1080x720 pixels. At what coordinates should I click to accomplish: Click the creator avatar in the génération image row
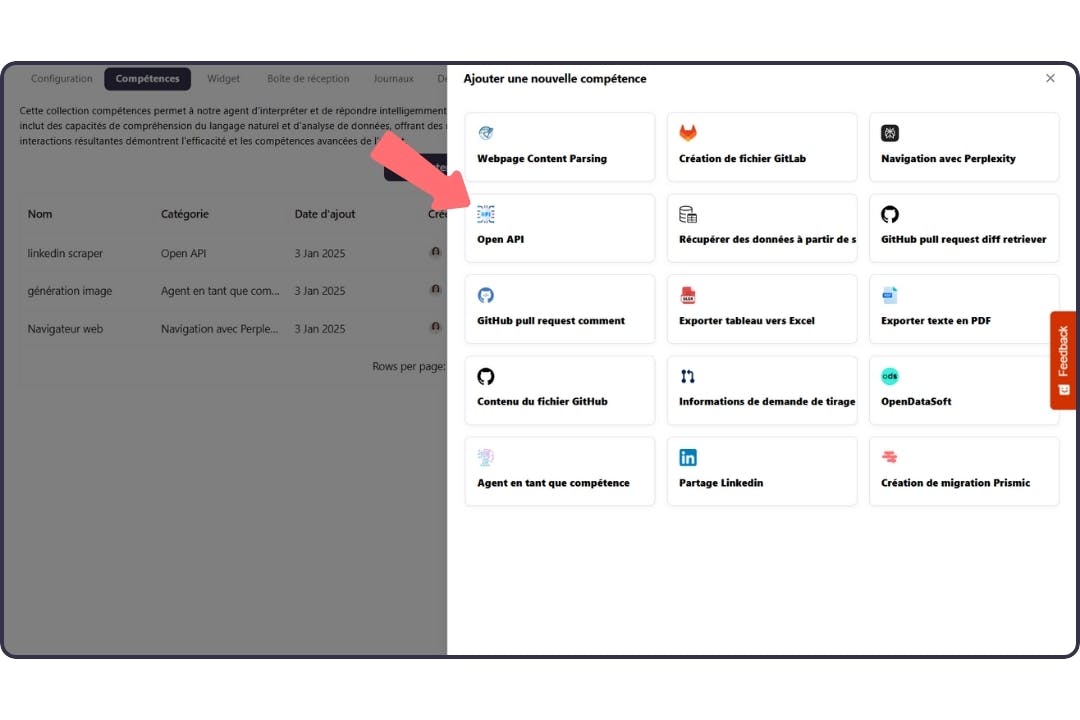(x=435, y=289)
